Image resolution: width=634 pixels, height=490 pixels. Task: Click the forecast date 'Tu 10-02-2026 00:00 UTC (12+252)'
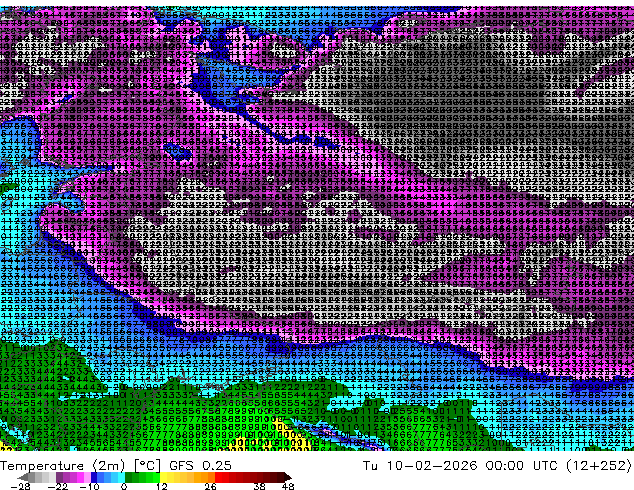(x=497, y=466)
